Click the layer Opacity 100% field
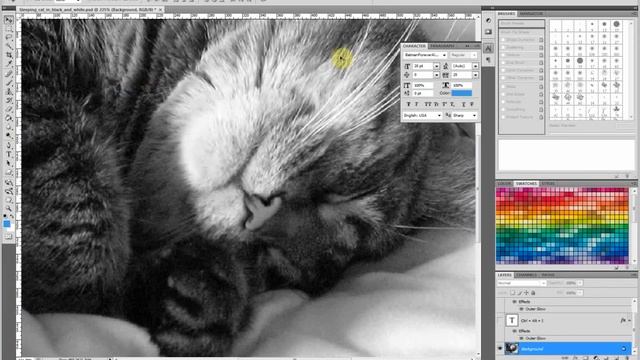Image resolution: width=640 pixels, height=360 pixels. tap(571, 283)
